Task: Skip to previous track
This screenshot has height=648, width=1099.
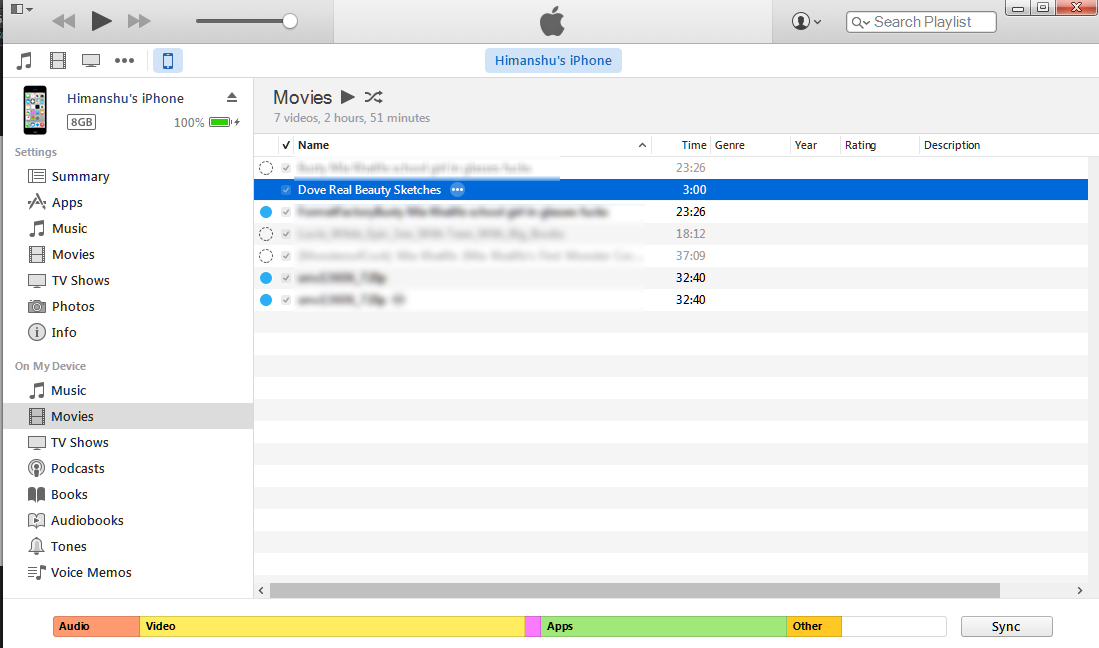Action: [x=64, y=21]
